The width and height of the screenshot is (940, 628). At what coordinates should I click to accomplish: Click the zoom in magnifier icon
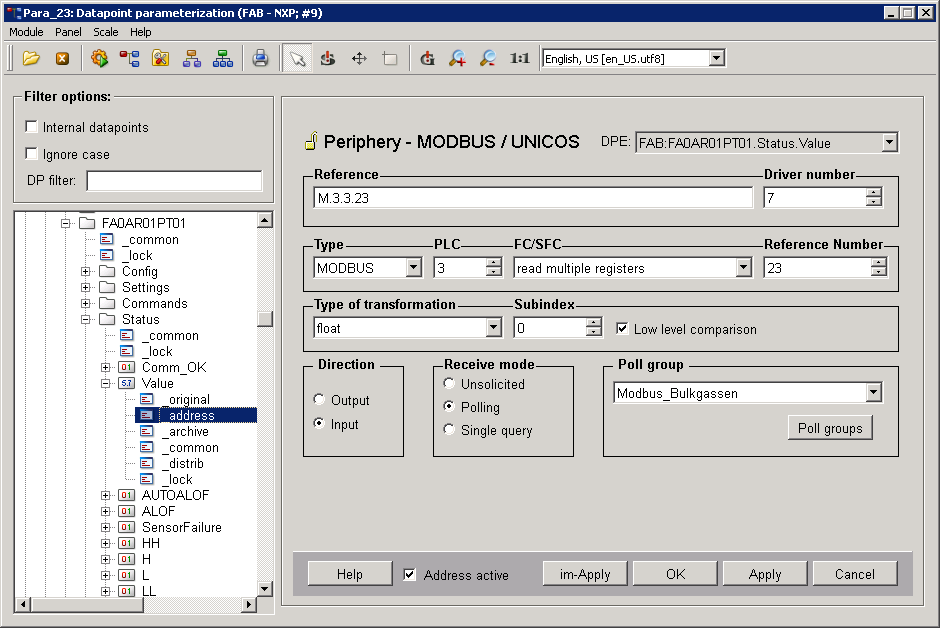(457, 58)
